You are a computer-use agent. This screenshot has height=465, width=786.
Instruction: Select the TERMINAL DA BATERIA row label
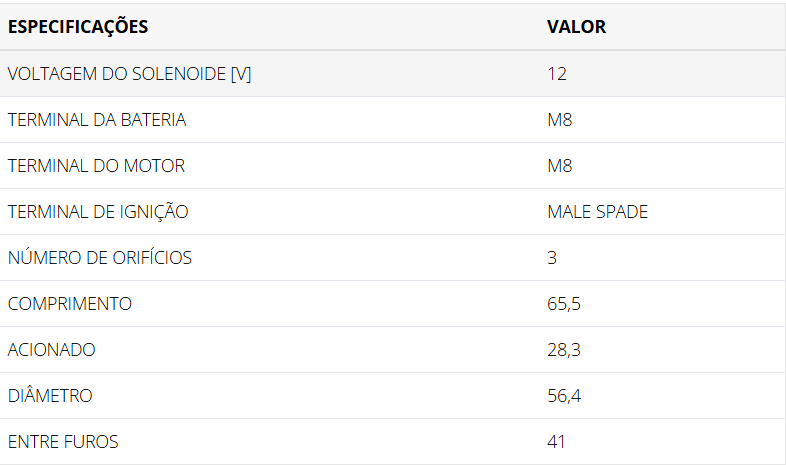tap(97, 120)
